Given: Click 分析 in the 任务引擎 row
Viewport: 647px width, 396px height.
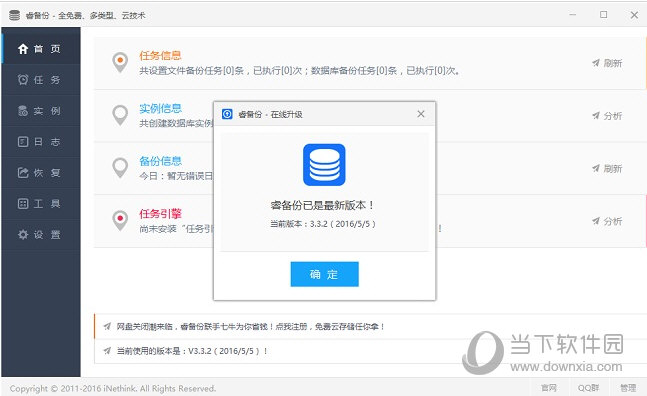Looking at the screenshot, I should pyautogui.click(x=613, y=221).
